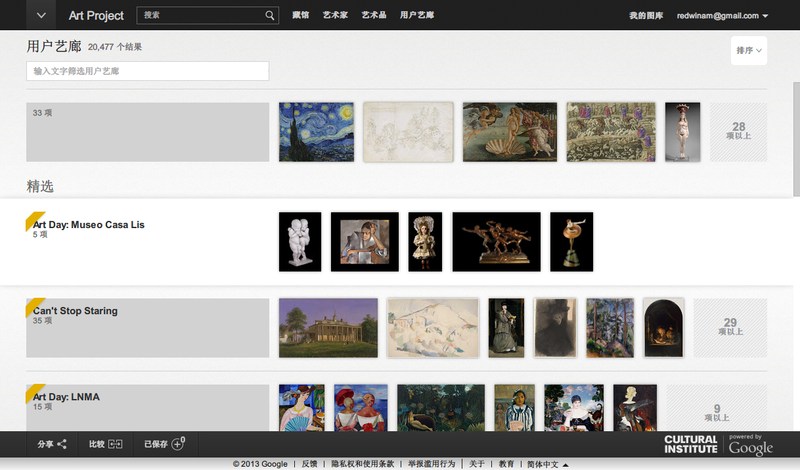
Task: Open the 简体中文 language selector
Action: click(x=547, y=464)
